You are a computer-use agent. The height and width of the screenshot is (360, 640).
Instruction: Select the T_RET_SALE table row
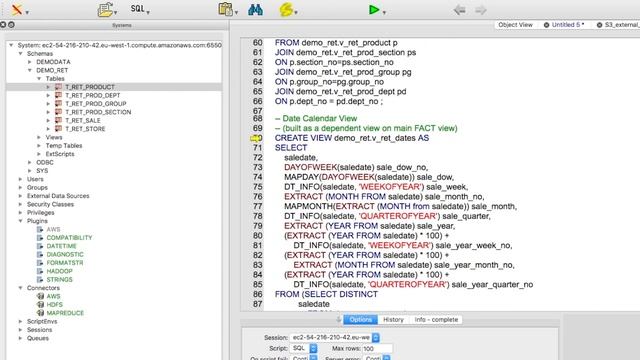pyautogui.click(x=114, y=120)
